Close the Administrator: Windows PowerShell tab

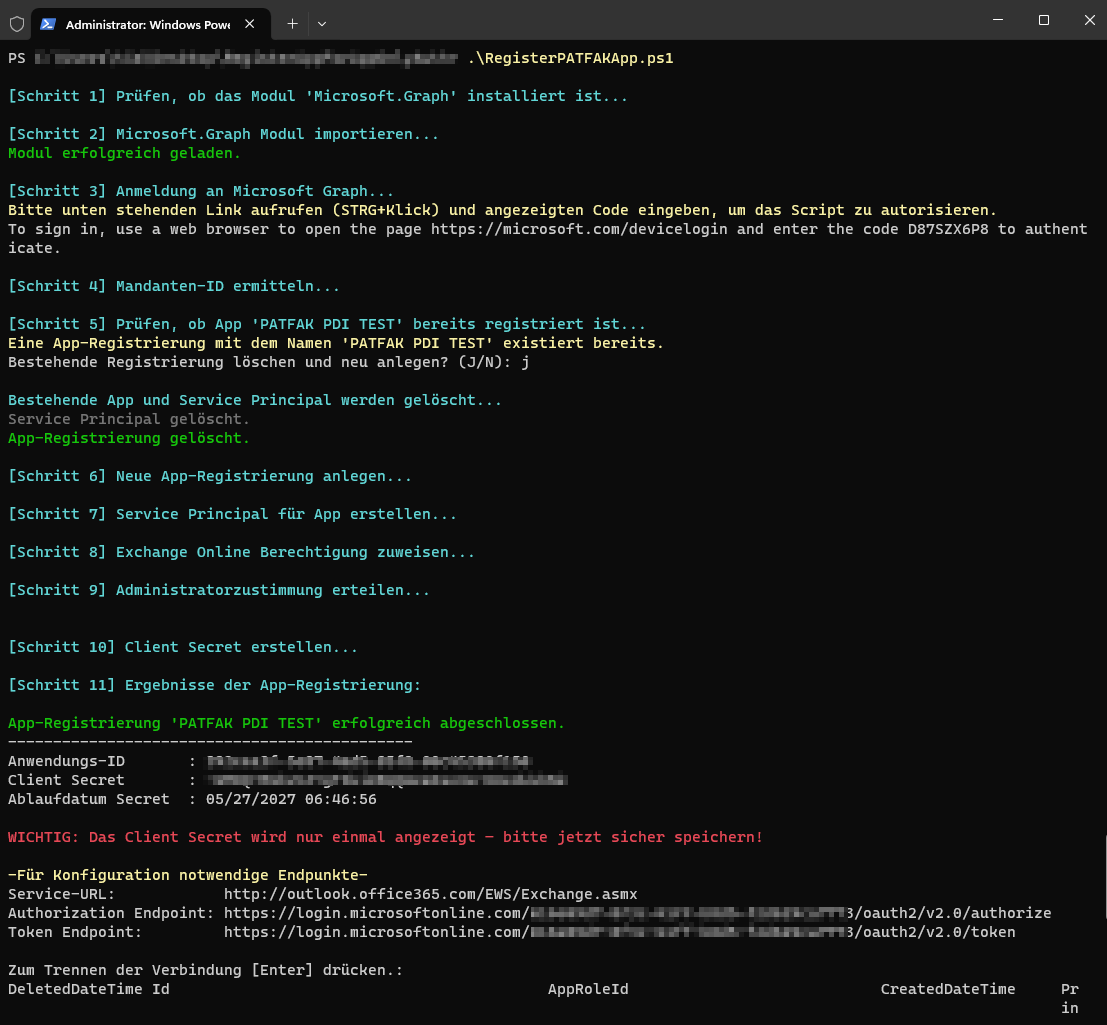pyautogui.click(x=249, y=23)
